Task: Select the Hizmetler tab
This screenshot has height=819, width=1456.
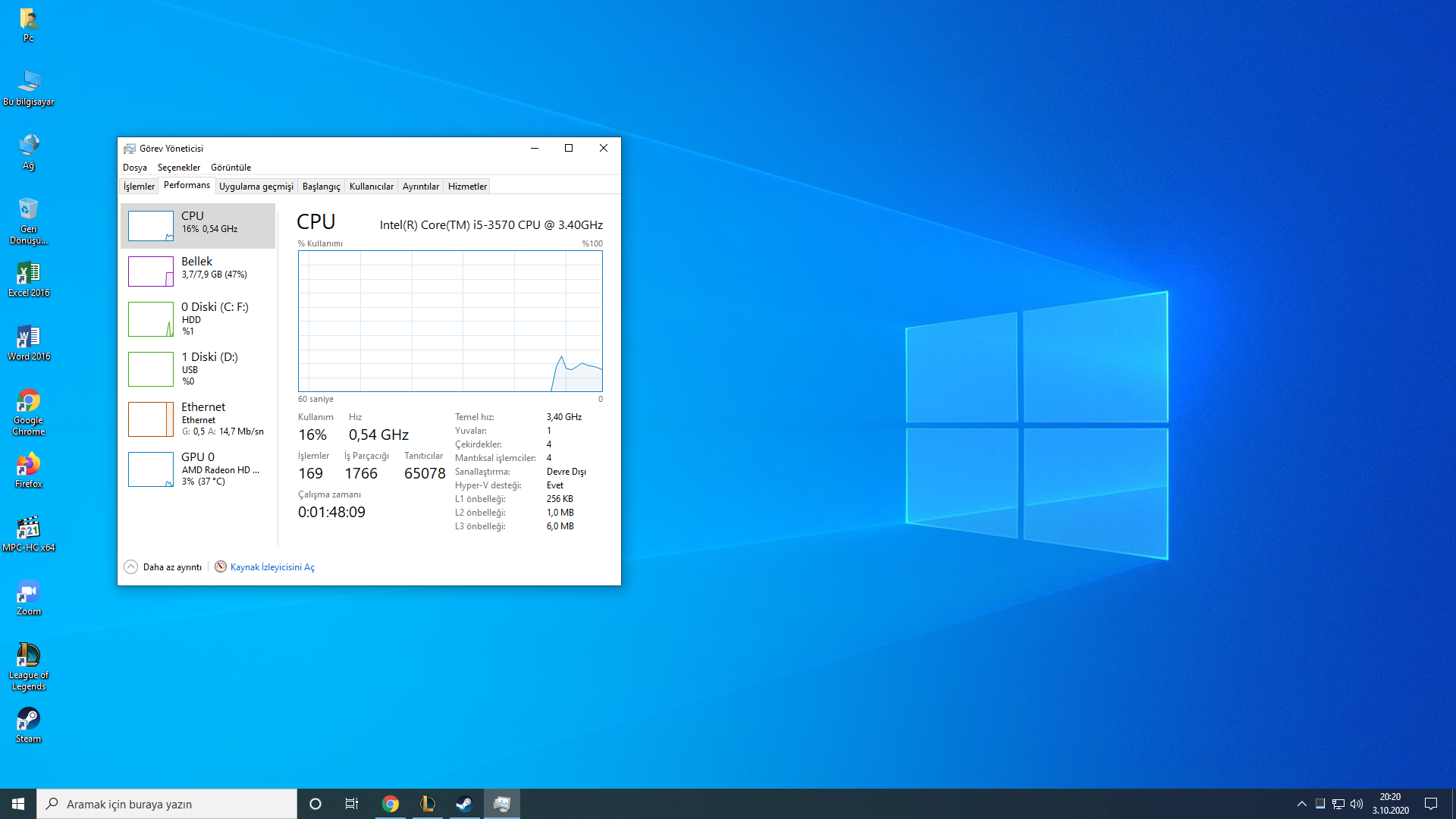Action: 466,186
